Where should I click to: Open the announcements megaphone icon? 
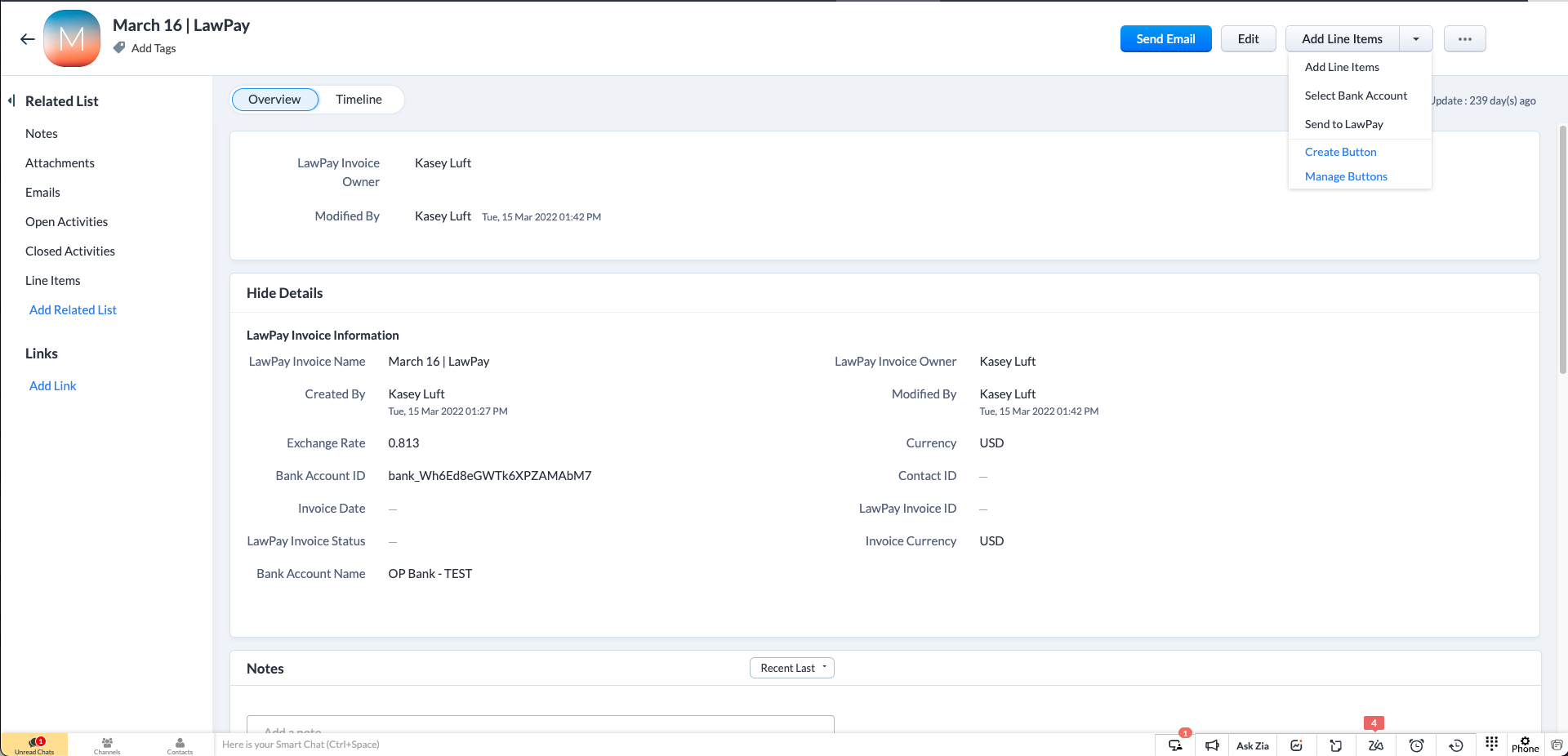(1212, 745)
